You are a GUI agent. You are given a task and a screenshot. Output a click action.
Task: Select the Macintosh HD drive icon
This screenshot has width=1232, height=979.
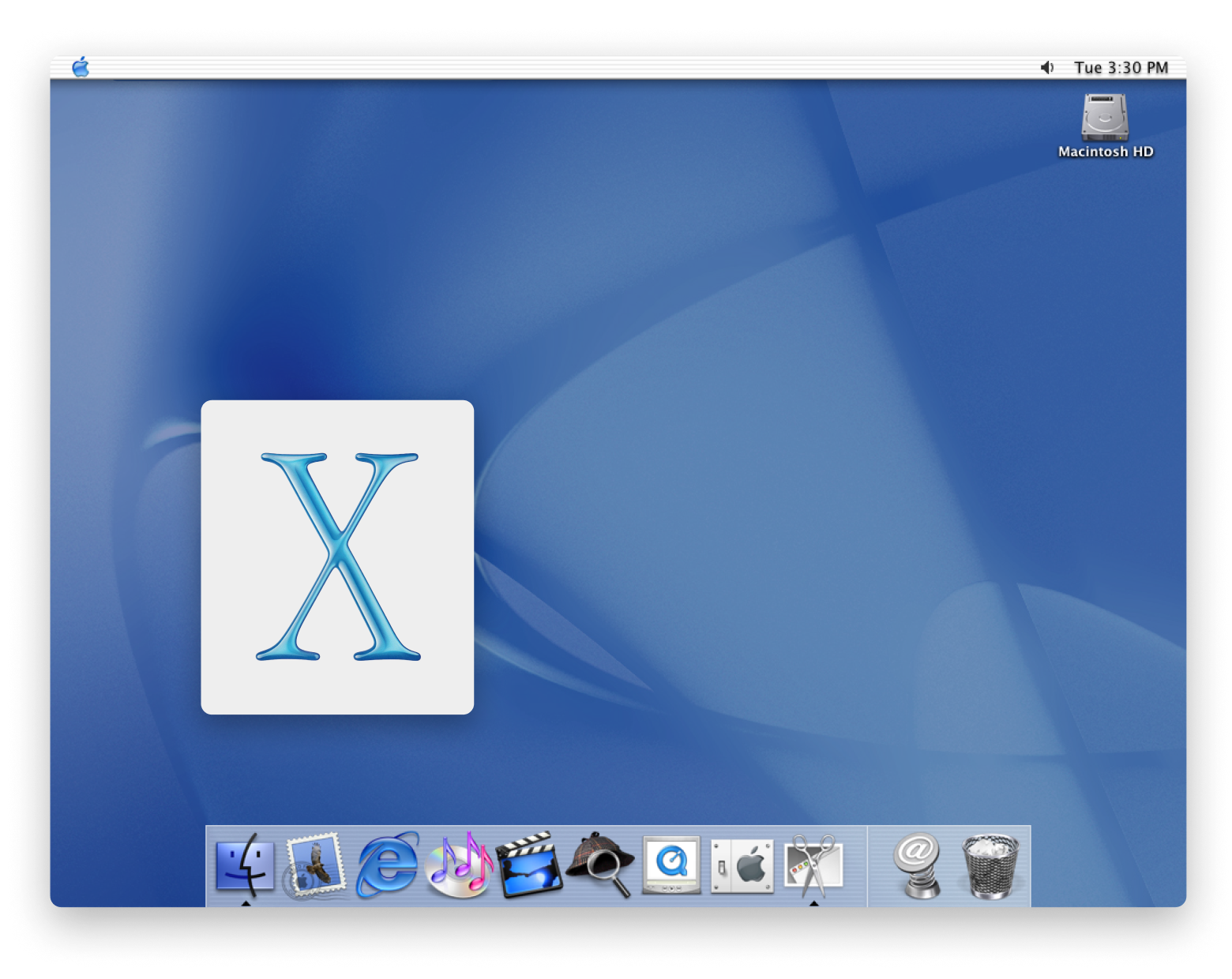1105,118
